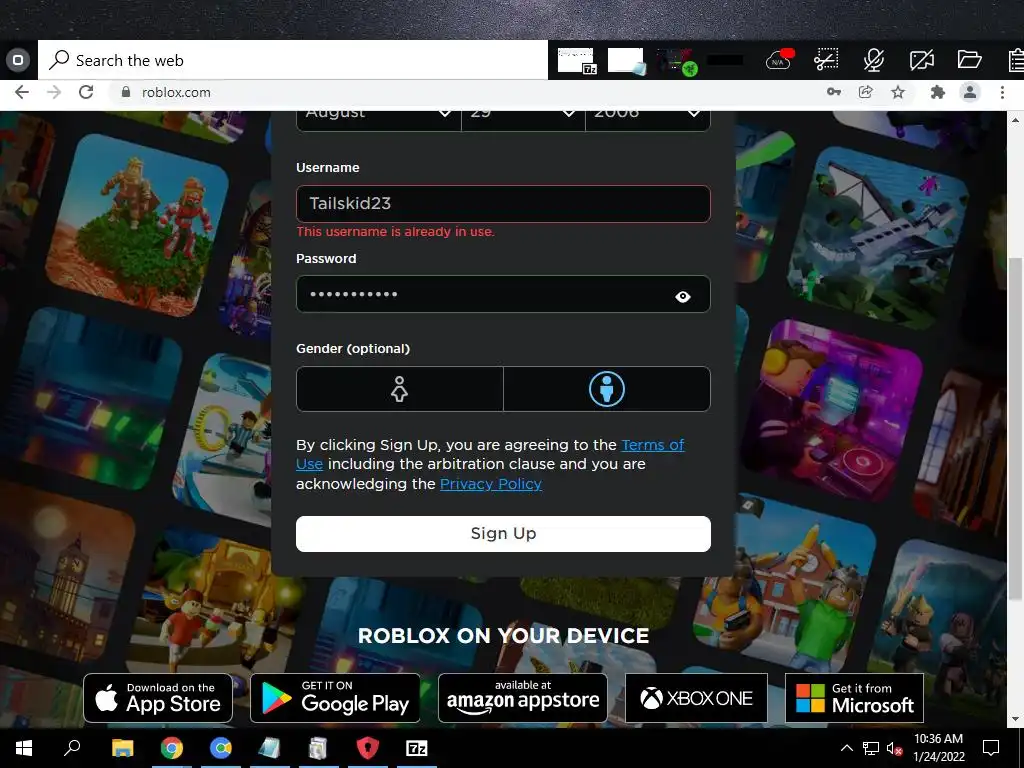Open the Xbox One badge
The image size is (1024, 768).
[x=696, y=698]
